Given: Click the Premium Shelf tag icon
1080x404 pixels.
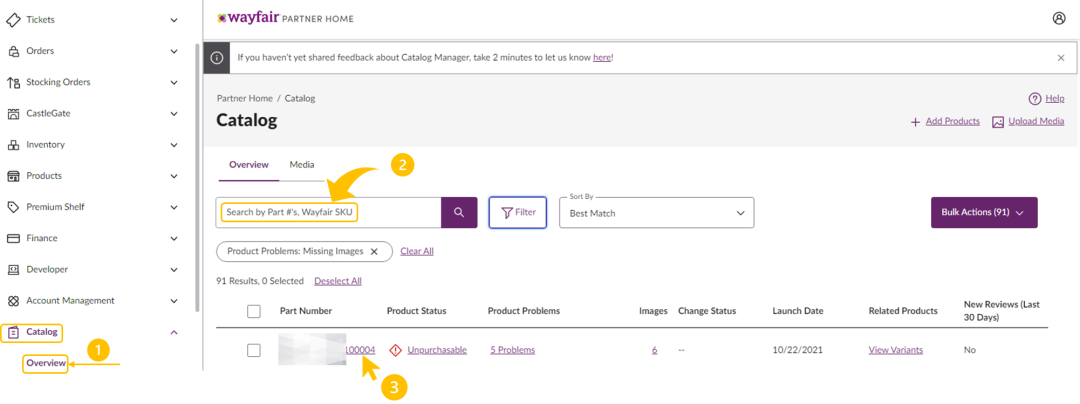Looking at the screenshot, I should coord(14,207).
